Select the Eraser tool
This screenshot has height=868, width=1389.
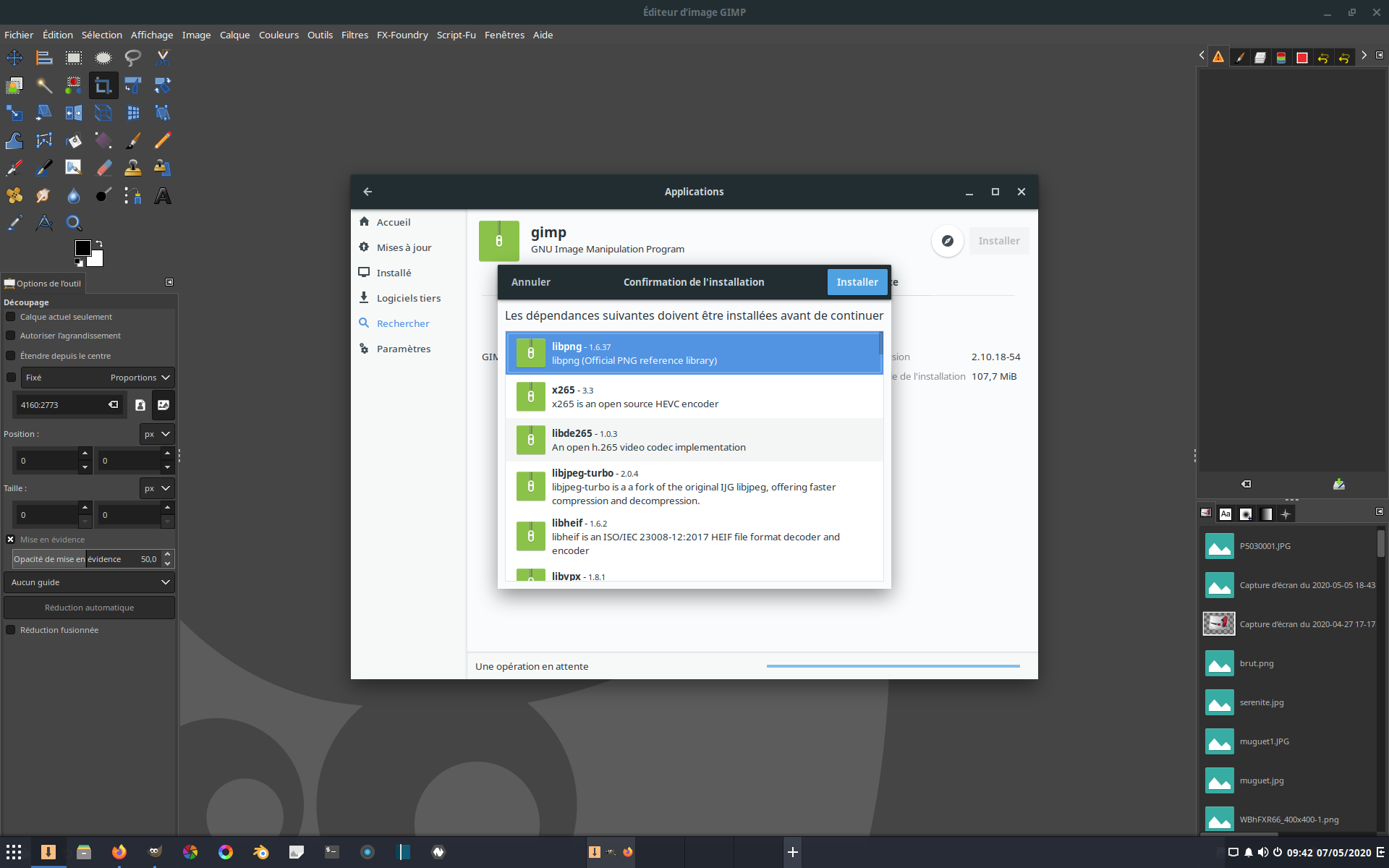pos(103,168)
